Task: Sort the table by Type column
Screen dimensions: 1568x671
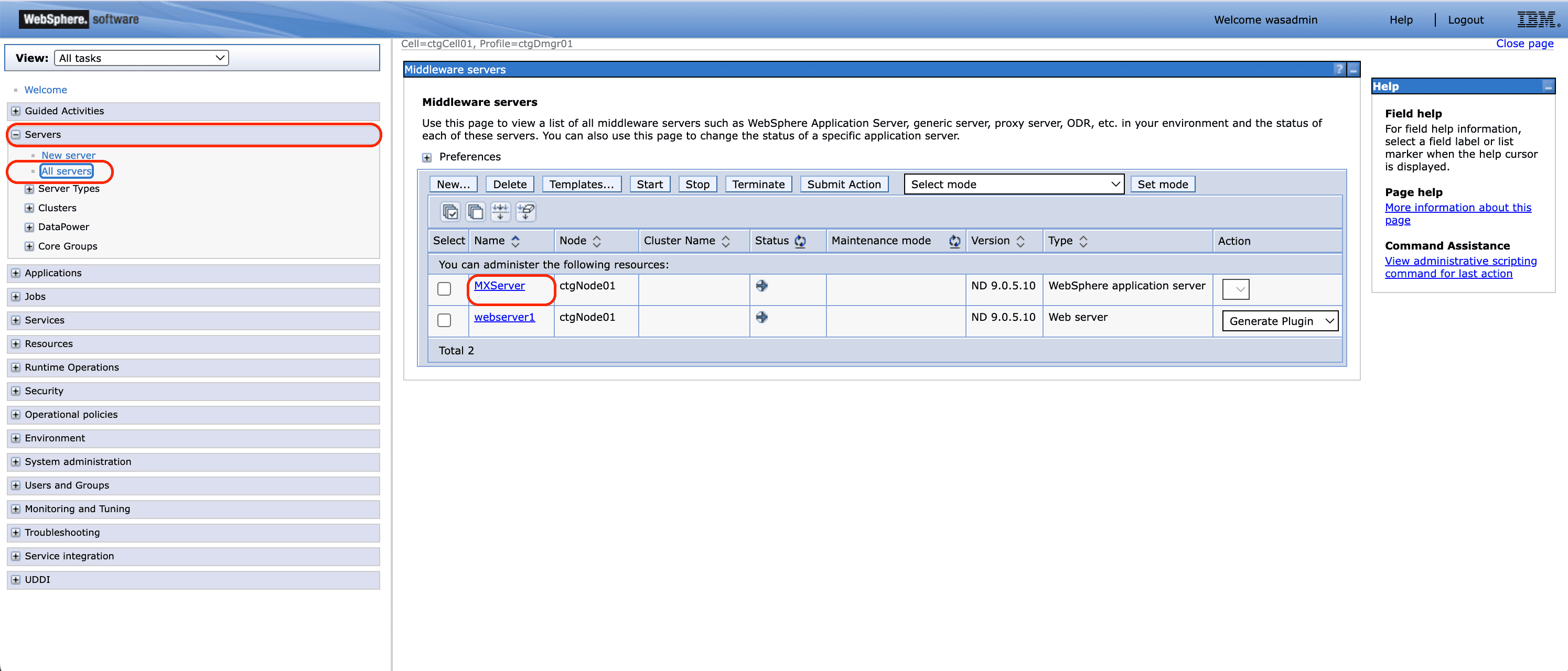Action: (x=1083, y=241)
